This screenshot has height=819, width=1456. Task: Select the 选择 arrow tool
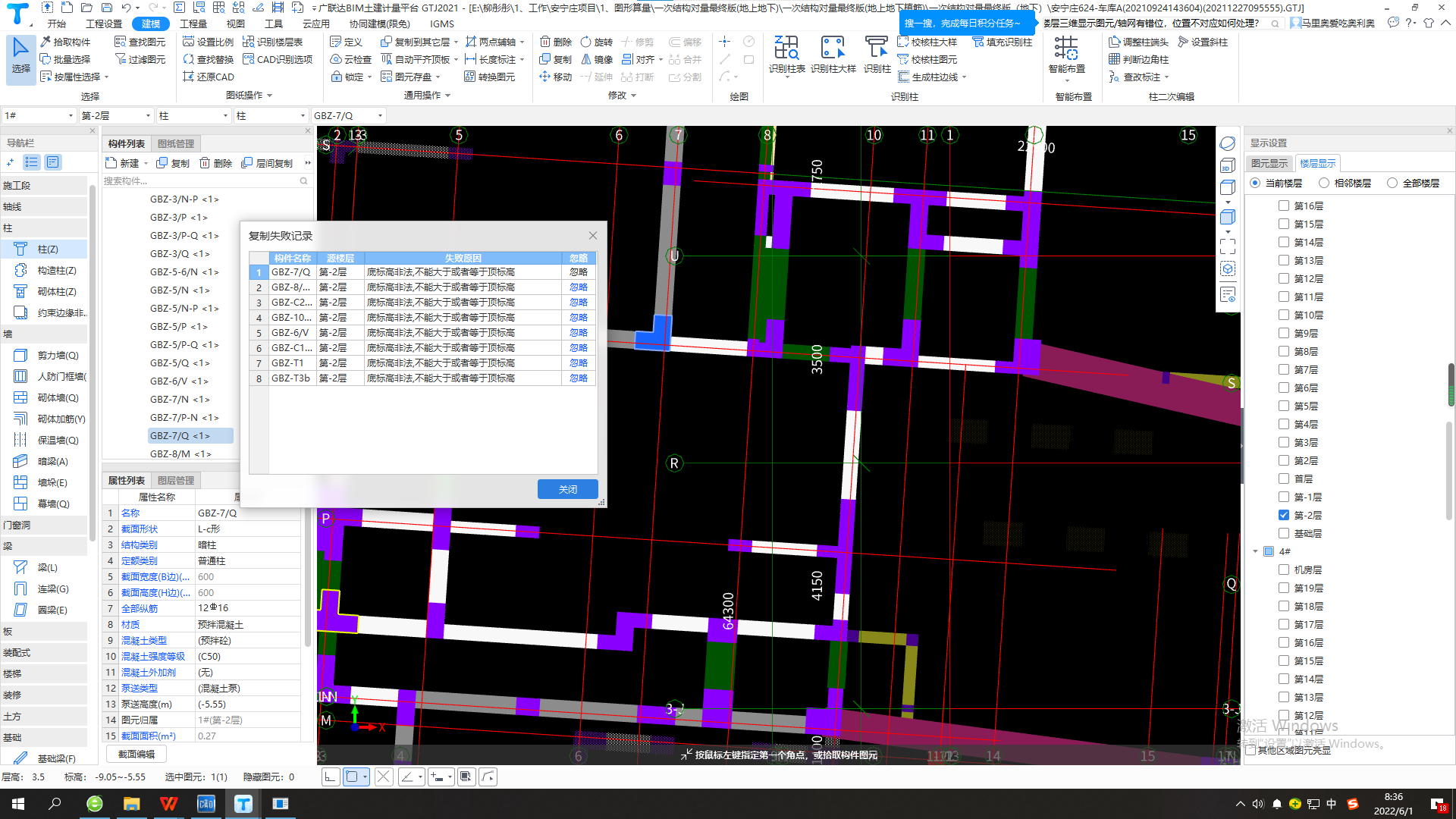click(x=20, y=58)
